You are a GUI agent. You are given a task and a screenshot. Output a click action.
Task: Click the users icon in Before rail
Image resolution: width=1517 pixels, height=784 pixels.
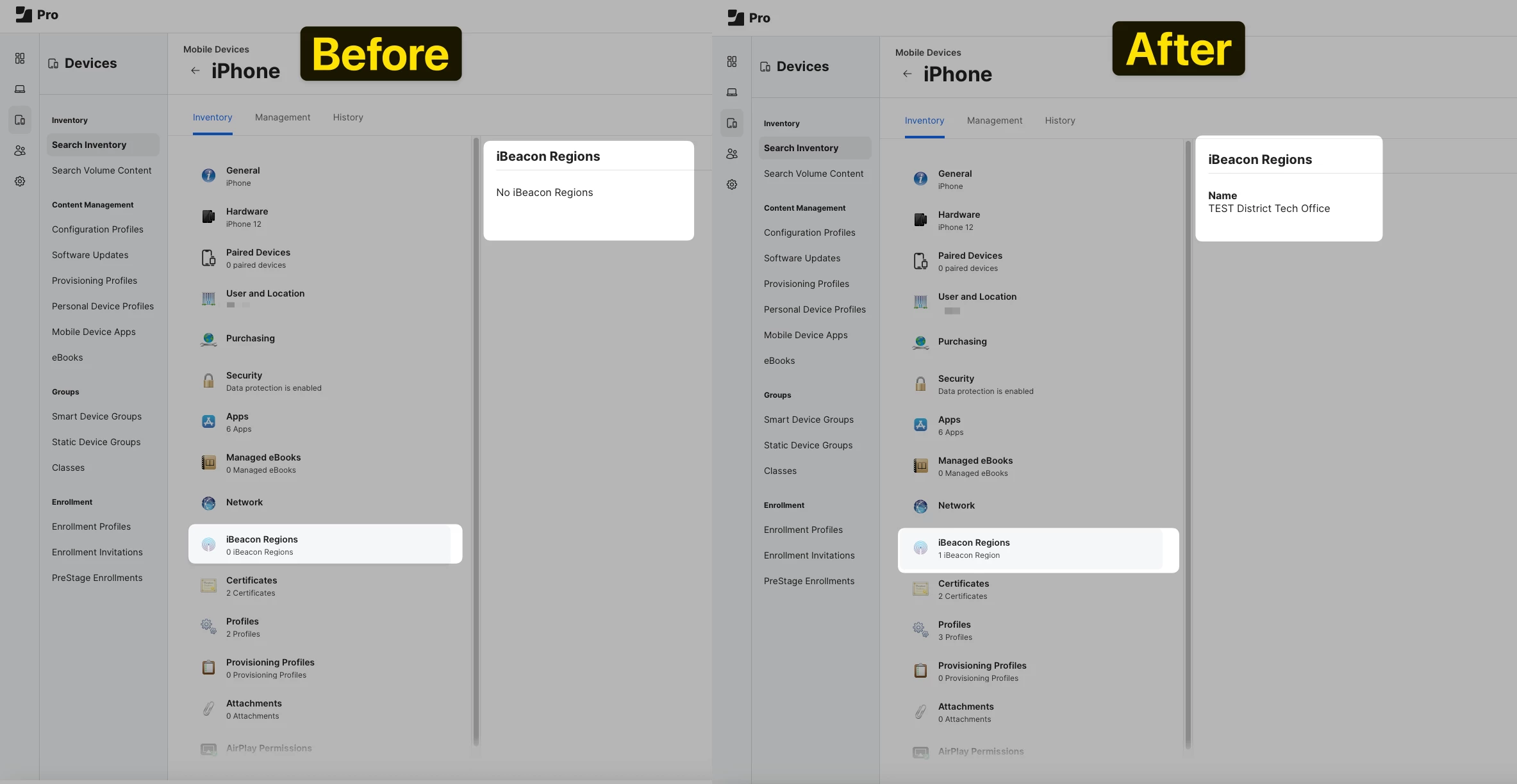pyautogui.click(x=20, y=151)
